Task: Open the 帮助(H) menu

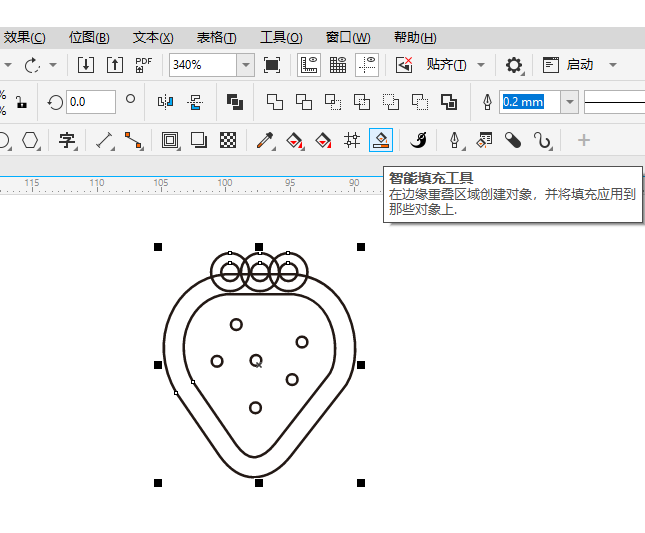Action: 415,38
